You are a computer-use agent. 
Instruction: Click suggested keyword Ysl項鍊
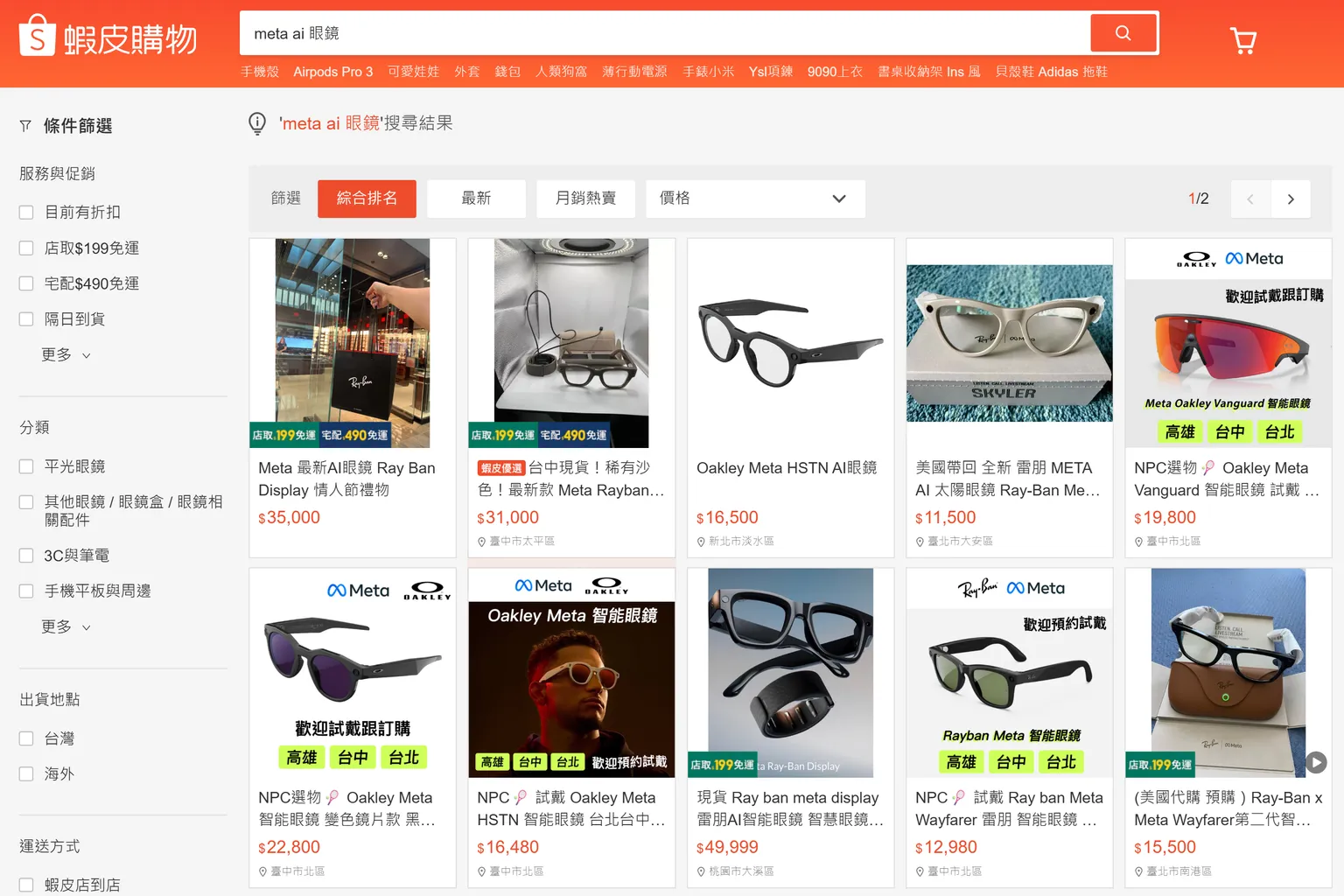(771, 72)
